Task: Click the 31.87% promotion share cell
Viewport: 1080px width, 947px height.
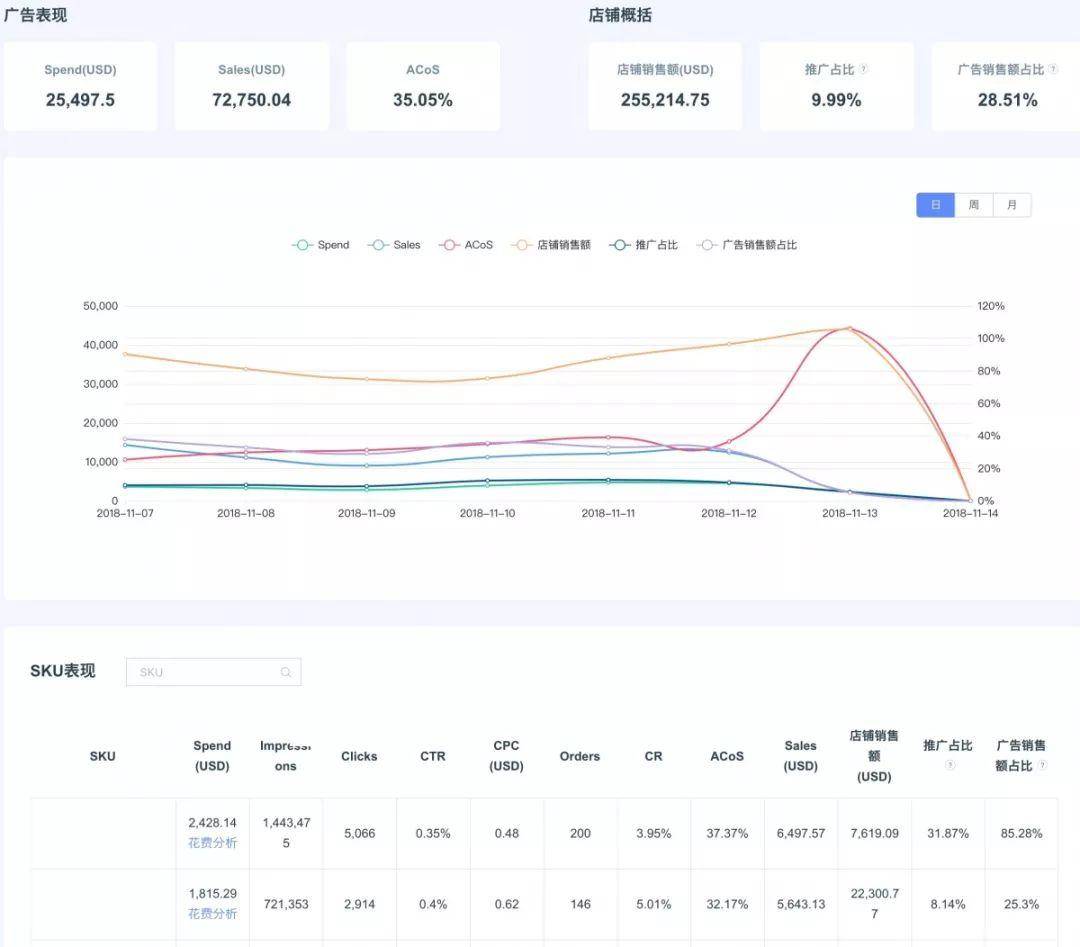Action: [948, 833]
